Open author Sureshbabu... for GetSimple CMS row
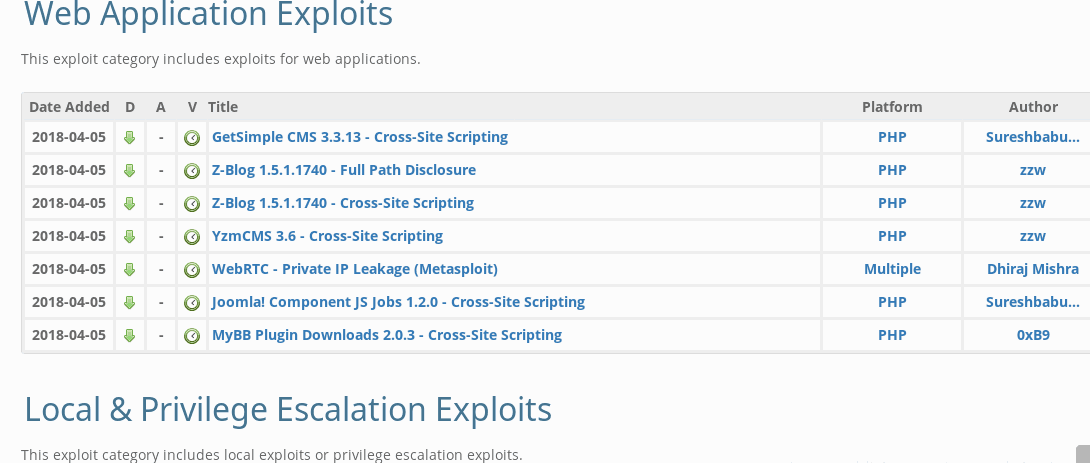The width and height of the screenshot is (1090, 463). (1032, 137)
